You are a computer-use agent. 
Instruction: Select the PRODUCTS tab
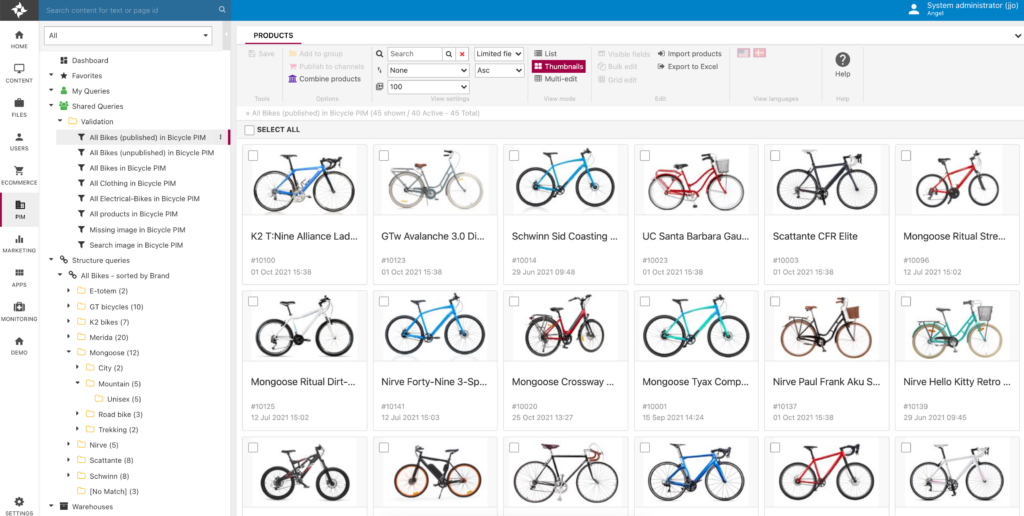[273, 35]
